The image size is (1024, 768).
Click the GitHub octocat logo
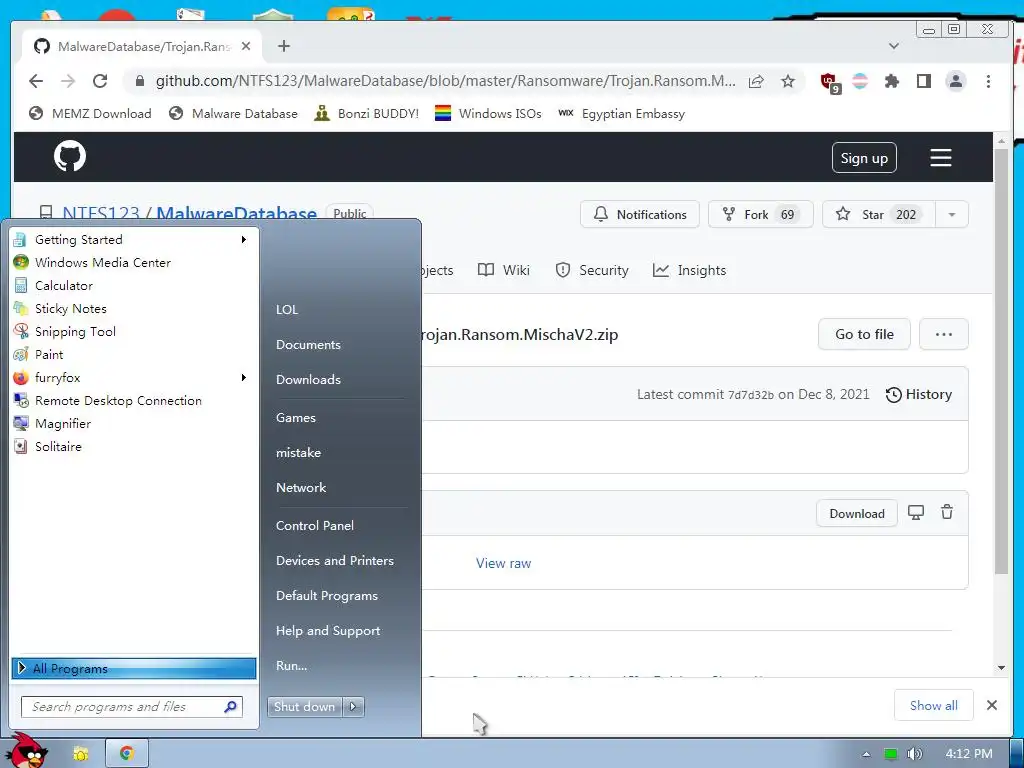(x=70, y=157)
